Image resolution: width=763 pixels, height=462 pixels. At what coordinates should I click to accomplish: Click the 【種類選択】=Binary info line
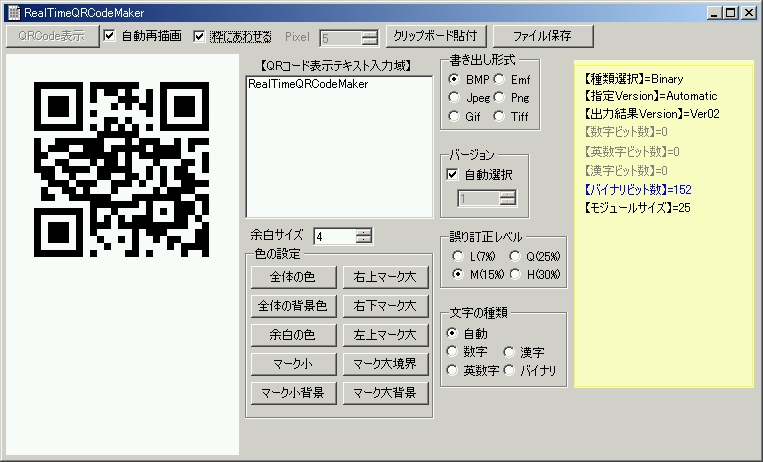point(633,79)
